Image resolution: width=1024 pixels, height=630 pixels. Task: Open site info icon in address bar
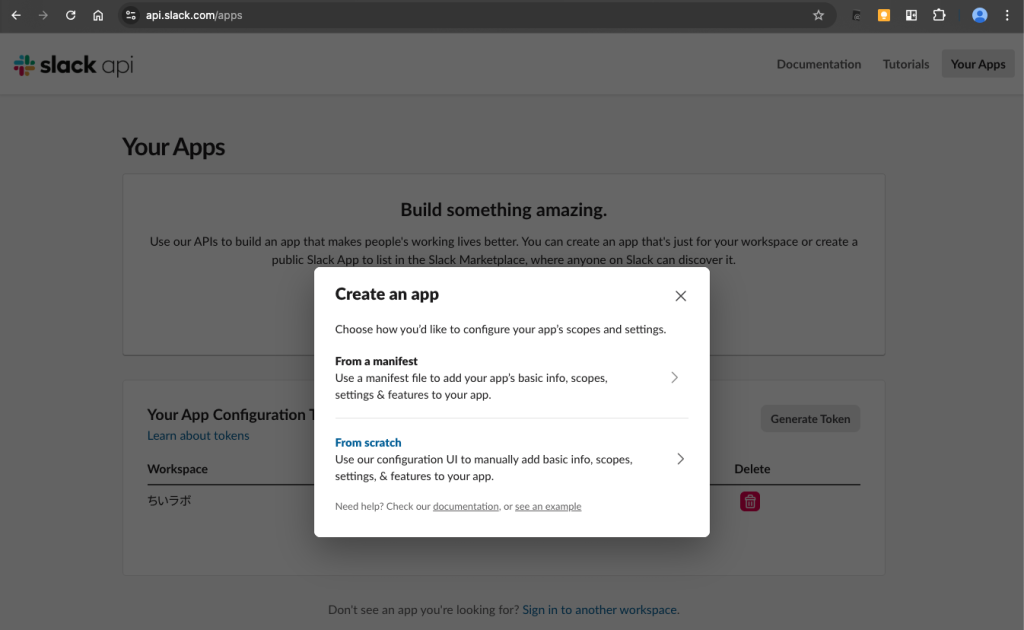pos(131,15)
